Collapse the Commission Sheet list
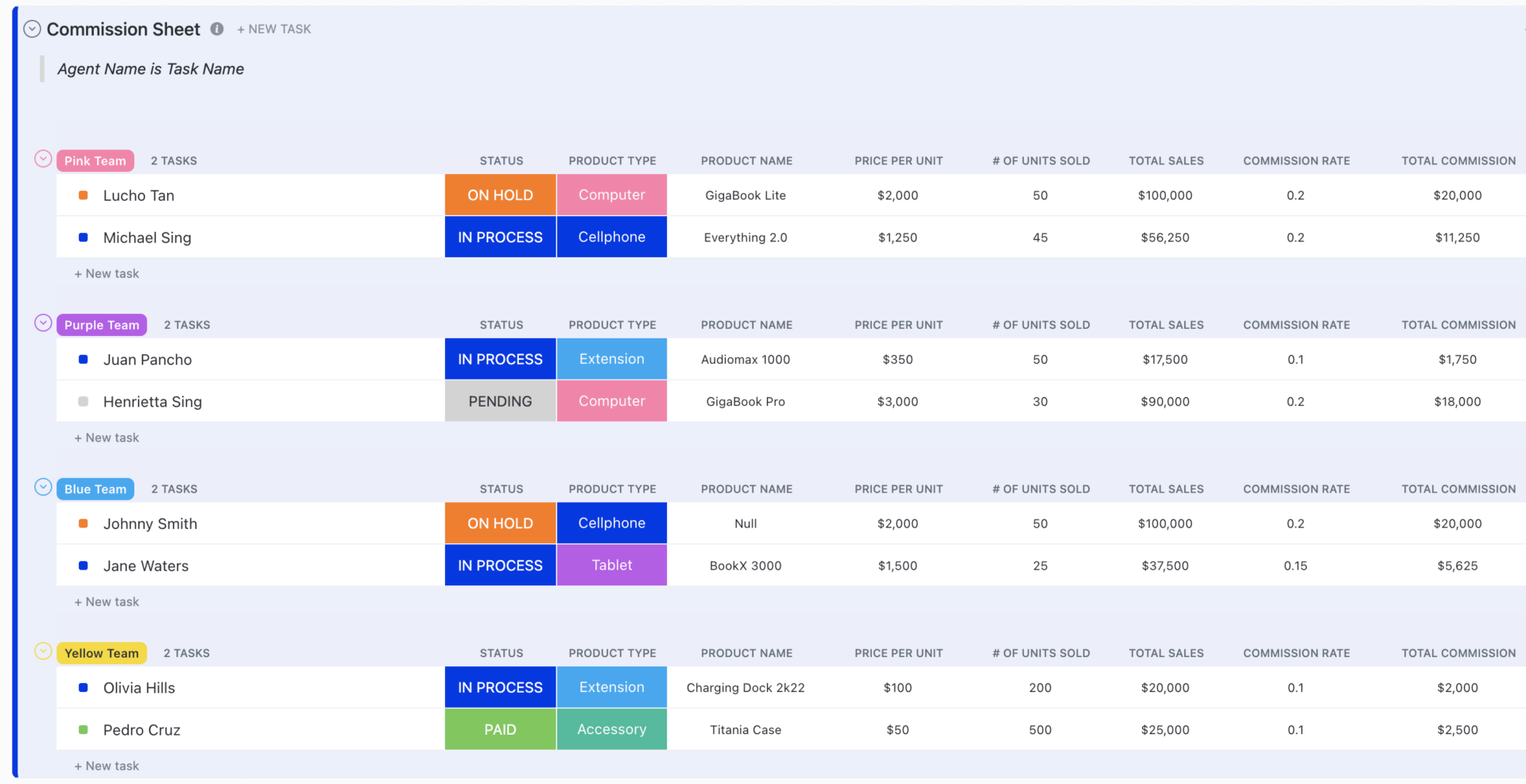This screenshot has width=1526, height=784. point(32,29)
